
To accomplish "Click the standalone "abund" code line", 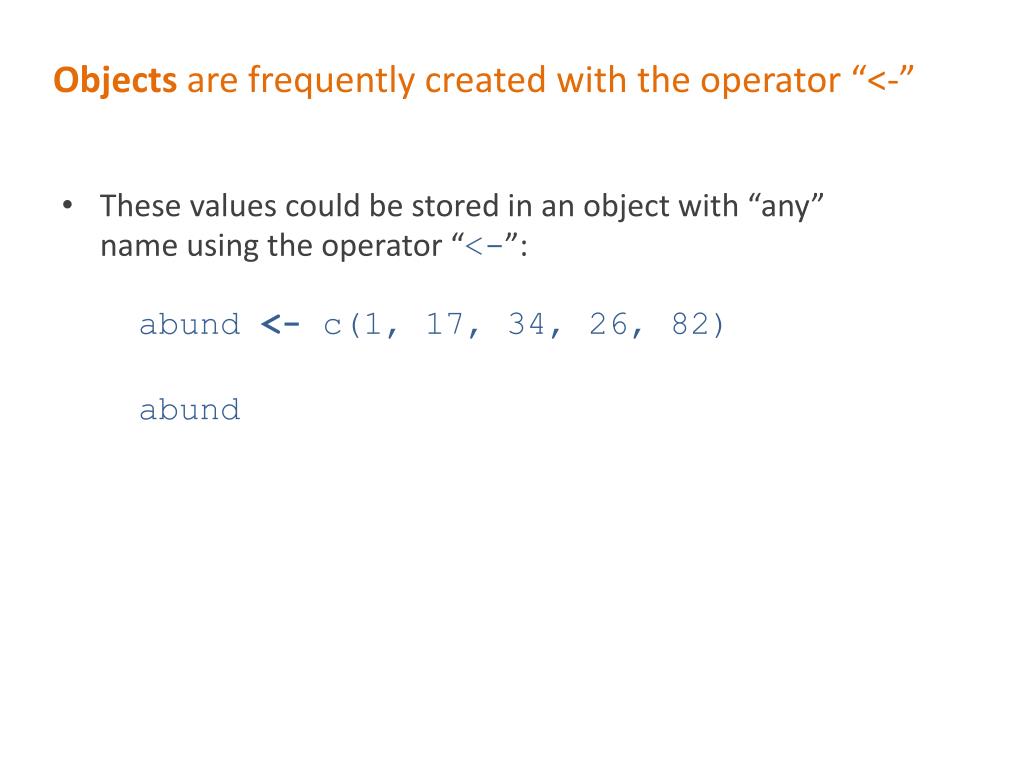I will (x=189, y=409).
